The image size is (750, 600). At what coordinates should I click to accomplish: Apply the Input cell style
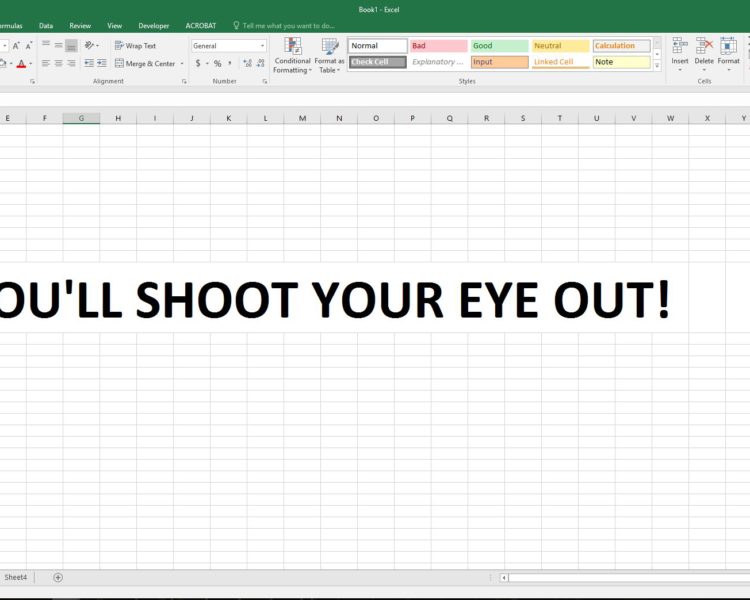(x=499, y=62)
